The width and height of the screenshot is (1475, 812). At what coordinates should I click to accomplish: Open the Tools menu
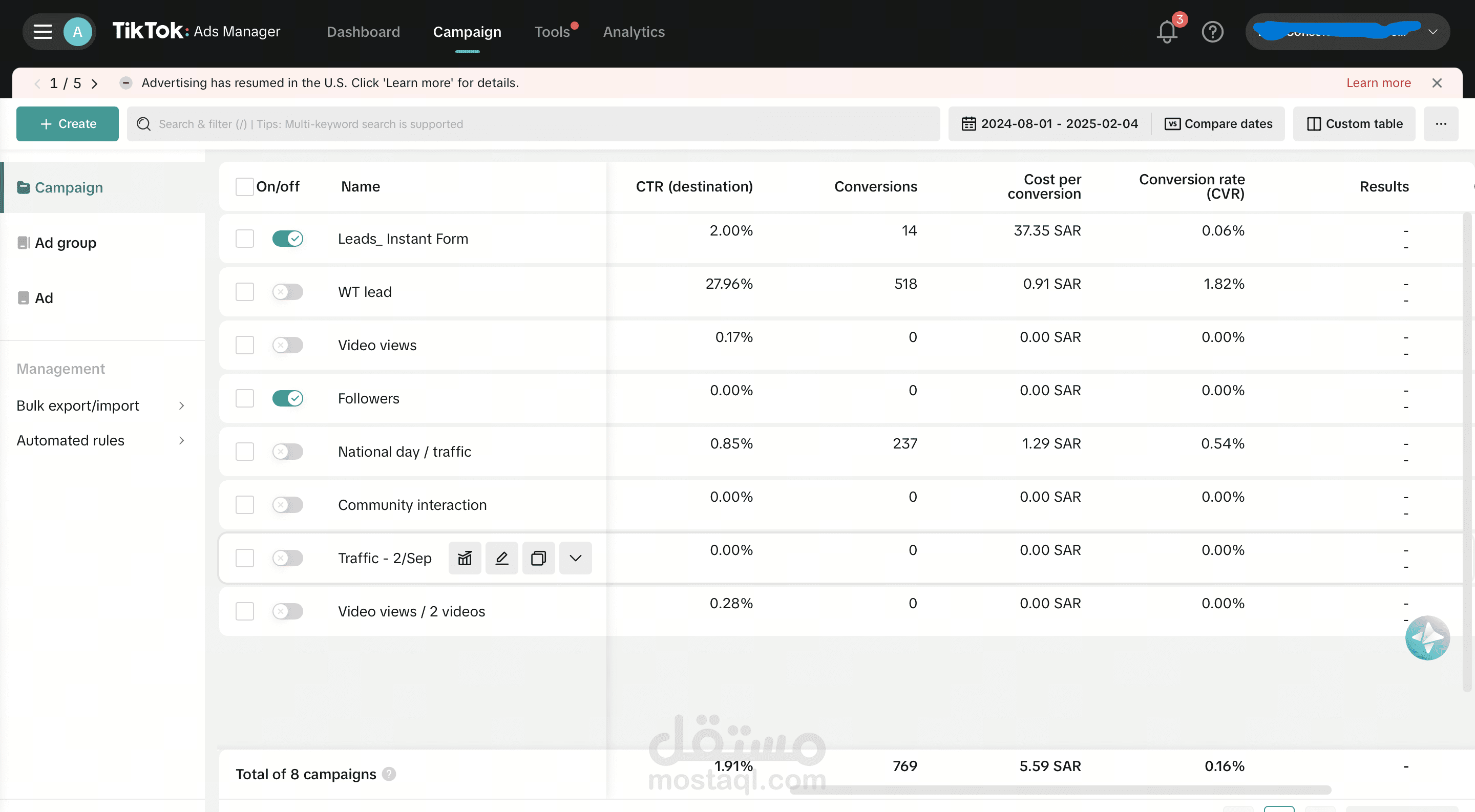click(552, 32)
